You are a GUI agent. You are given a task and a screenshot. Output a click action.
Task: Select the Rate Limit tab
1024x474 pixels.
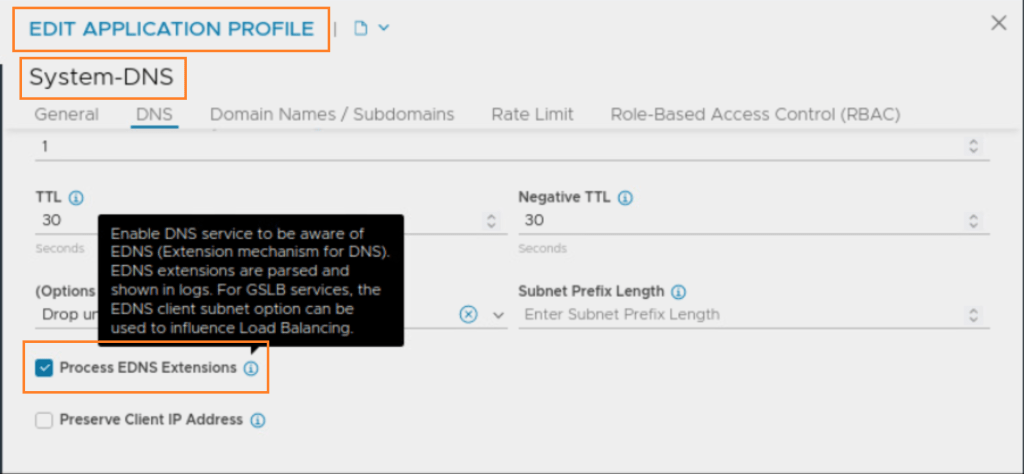click(532, 114)
